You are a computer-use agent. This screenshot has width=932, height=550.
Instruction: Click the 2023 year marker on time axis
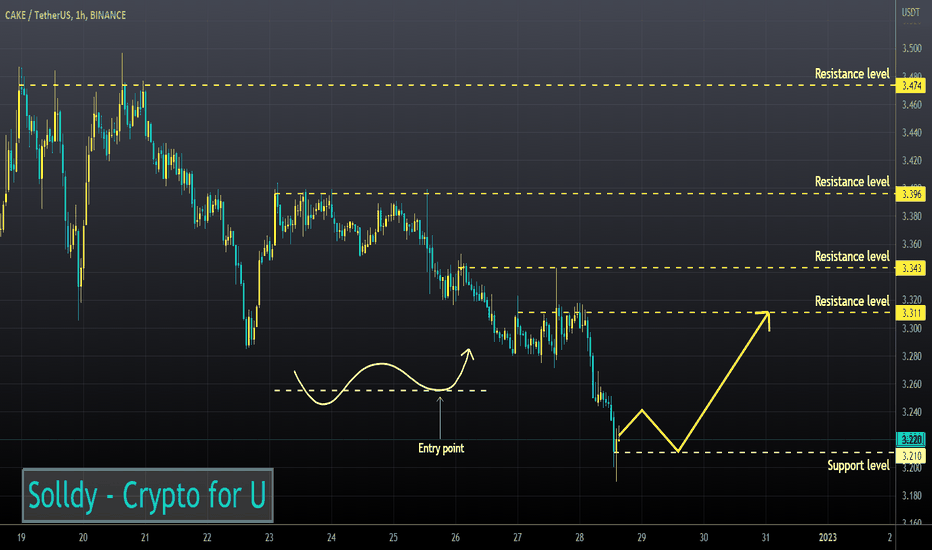pyautogui.click(x=827, y=538)
